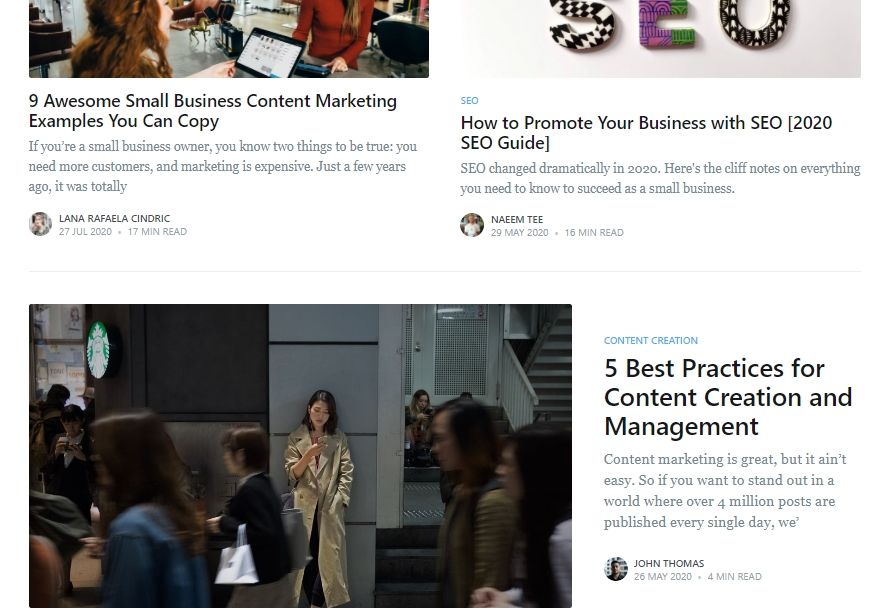Click Naeem Tee's author avatar
888x613 pixels.
coord(472,225)
